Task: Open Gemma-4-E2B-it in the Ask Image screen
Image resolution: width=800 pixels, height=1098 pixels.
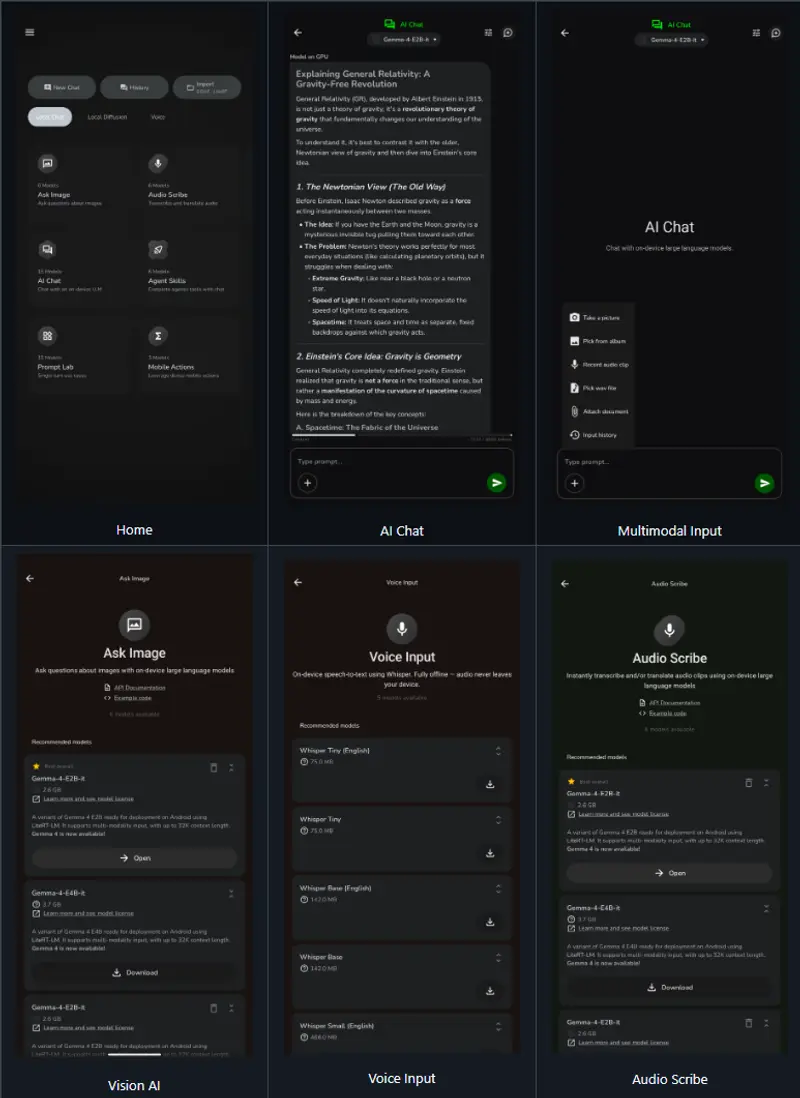Action: tap(135, 858)
